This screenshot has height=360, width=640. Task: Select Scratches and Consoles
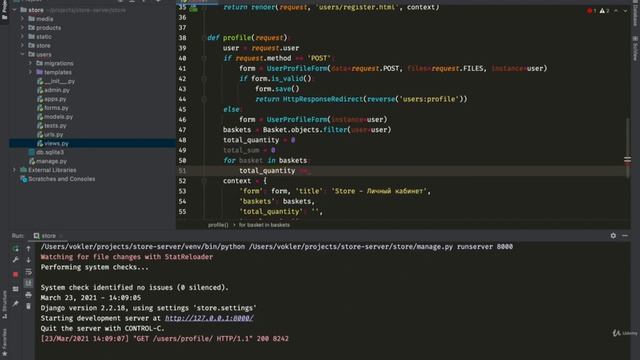[58, 179]
